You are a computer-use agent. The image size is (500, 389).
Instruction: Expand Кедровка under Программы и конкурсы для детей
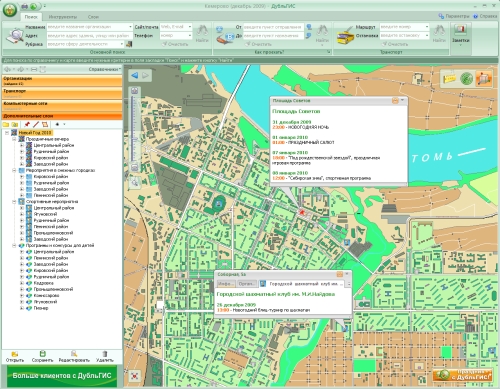pos(22,283)
